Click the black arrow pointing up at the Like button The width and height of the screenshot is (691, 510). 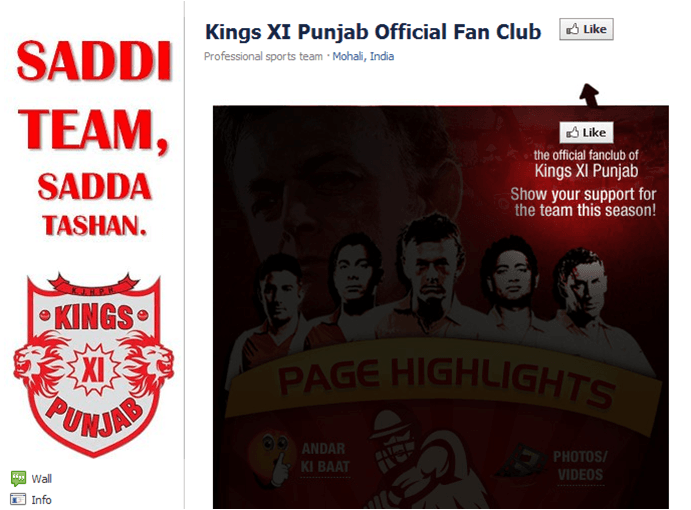click(590, 95)
